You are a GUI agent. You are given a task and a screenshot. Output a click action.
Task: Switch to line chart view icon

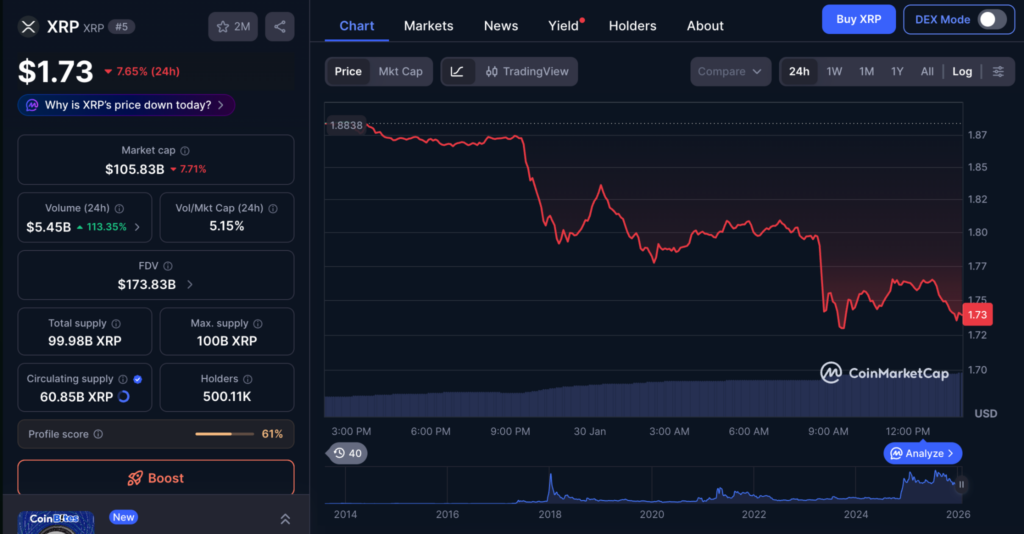click(x=457, y=72)
